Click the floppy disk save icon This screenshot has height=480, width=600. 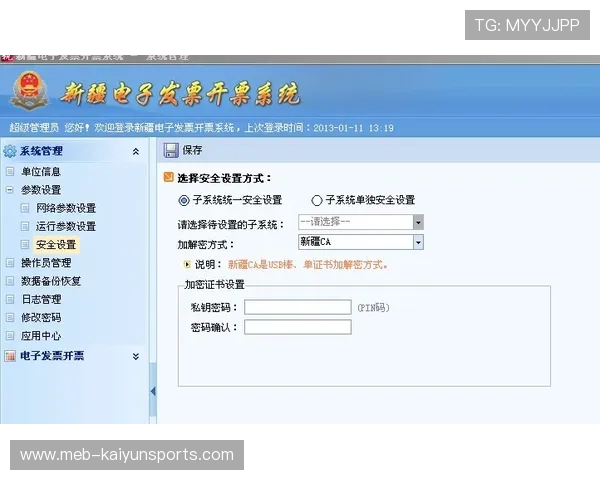point(171,150)
